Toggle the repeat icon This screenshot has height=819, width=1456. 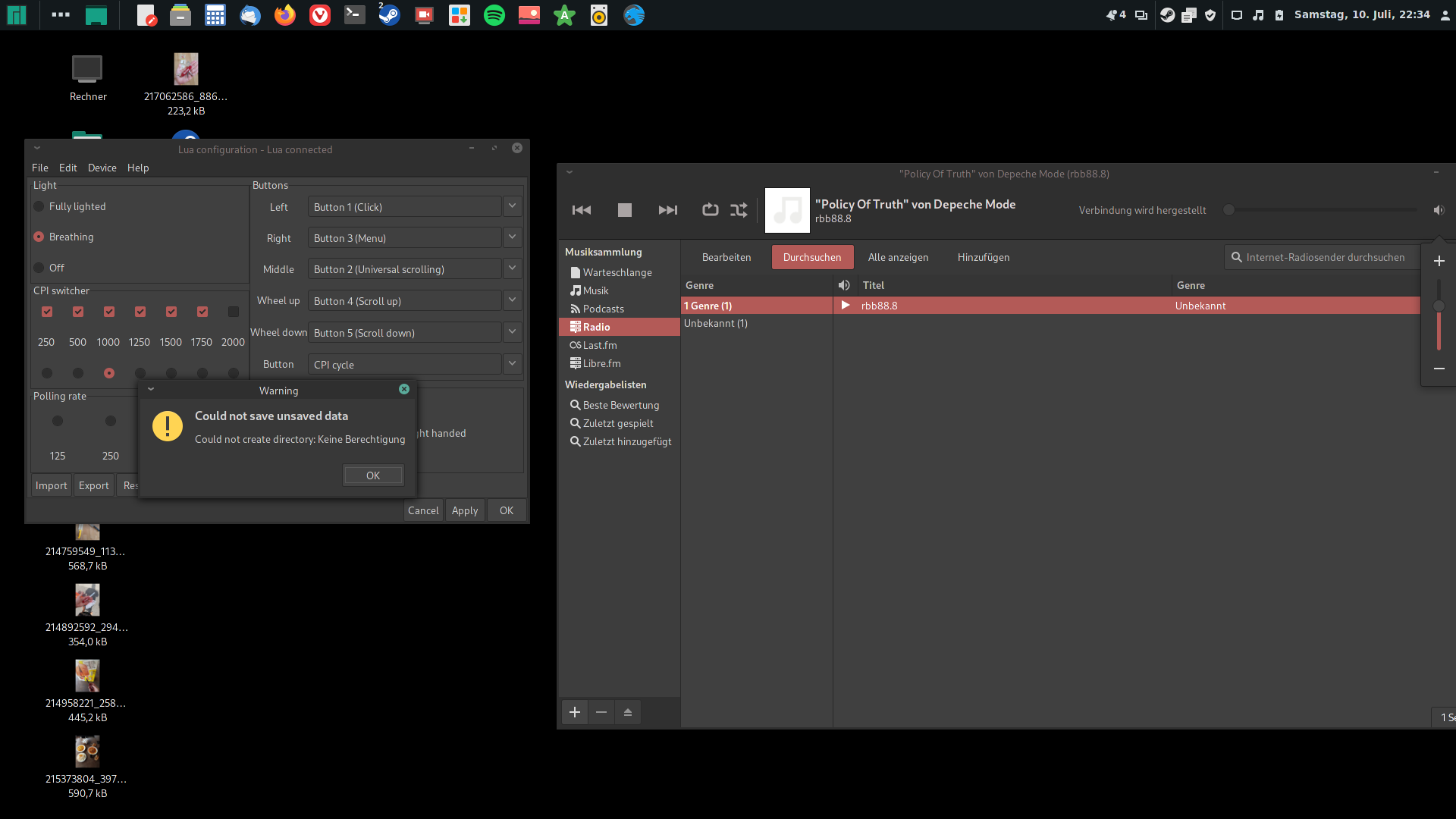point(710,210)
